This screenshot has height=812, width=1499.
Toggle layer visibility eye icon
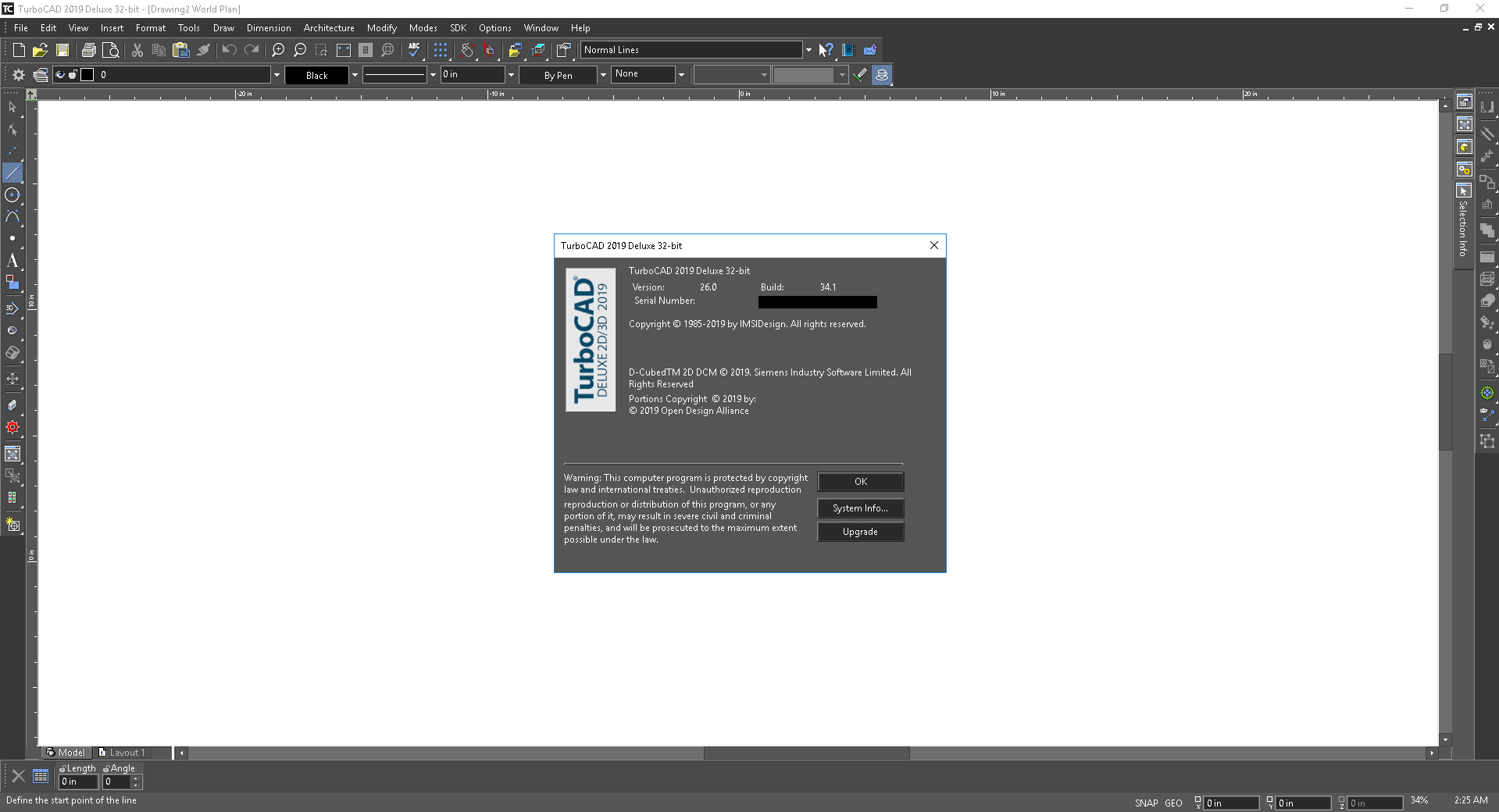pos(60,75)
